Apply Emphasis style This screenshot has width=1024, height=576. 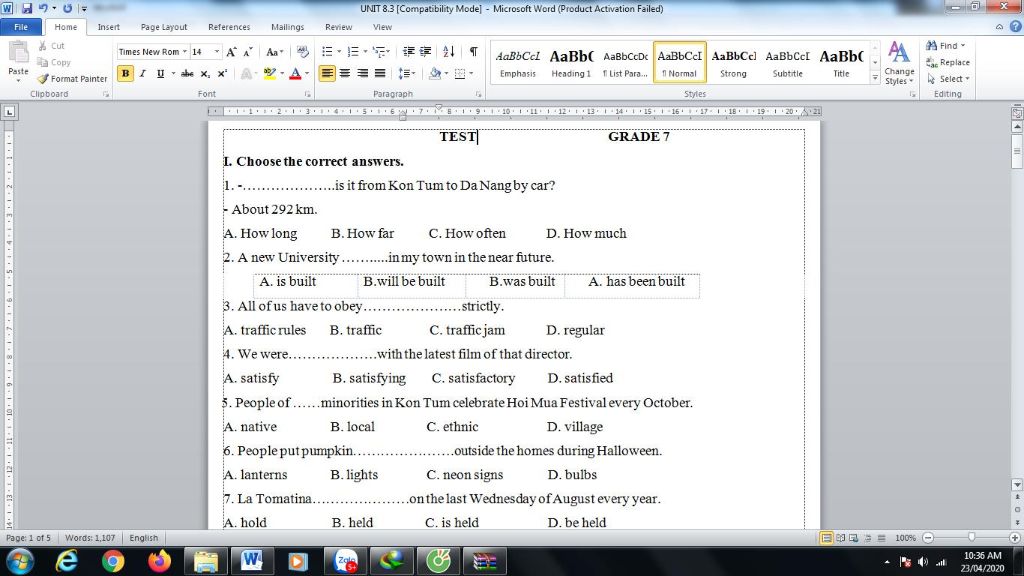tap(518, 63)
